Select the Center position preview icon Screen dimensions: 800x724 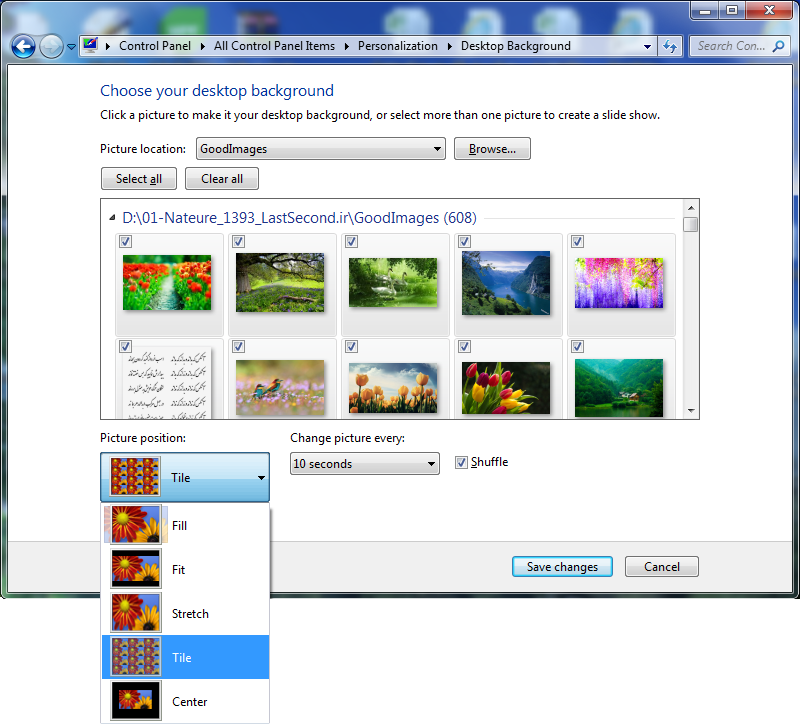pyautogui.click(x=136, y=701)
